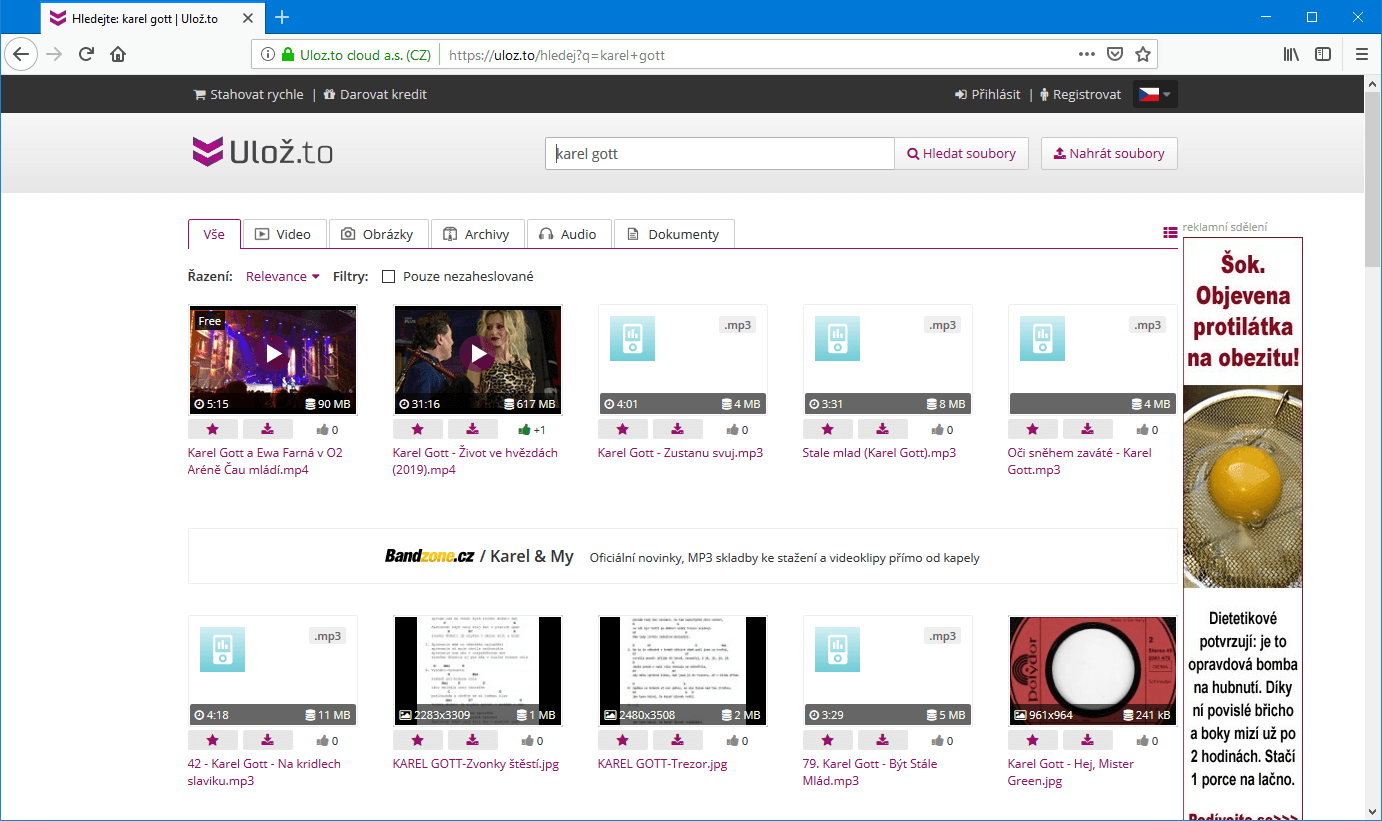Open the Relevance sorting dropdown
The height and width of the screenshot is (821, 1382).
[283, 277]
